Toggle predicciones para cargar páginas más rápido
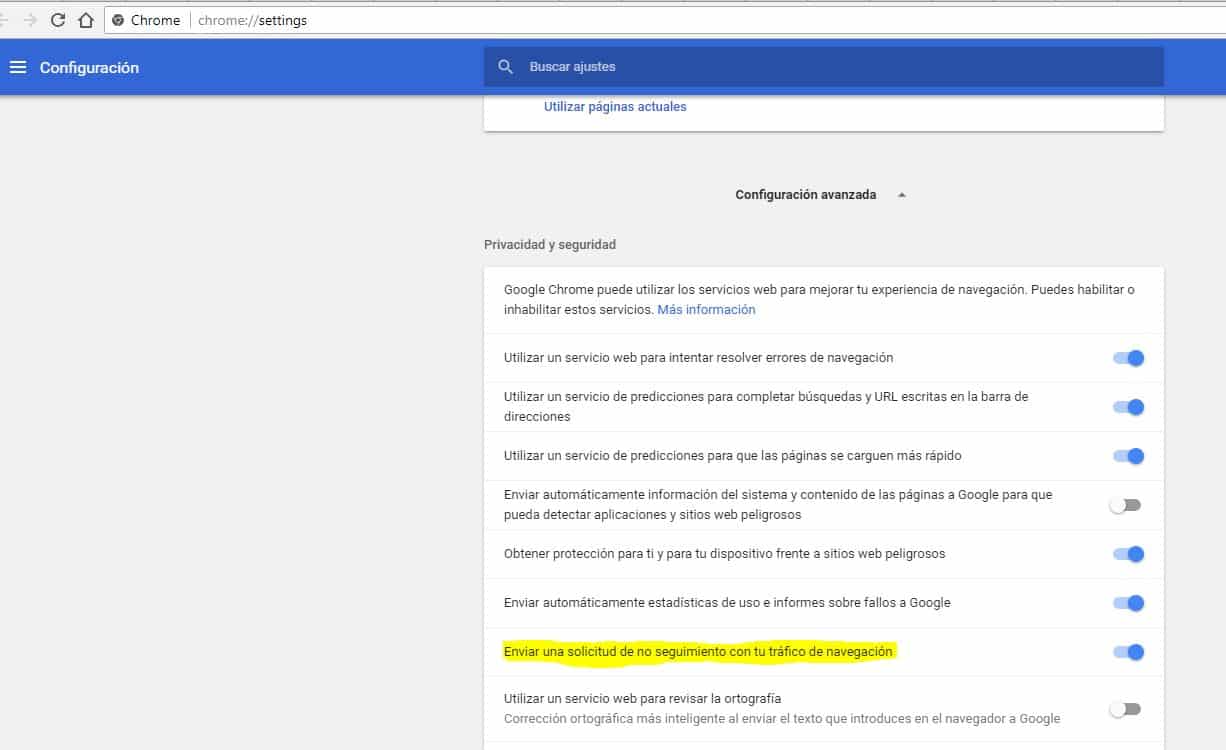Image resolution: width=1226 pixels, height=750 pixels. click(1128, 456)
